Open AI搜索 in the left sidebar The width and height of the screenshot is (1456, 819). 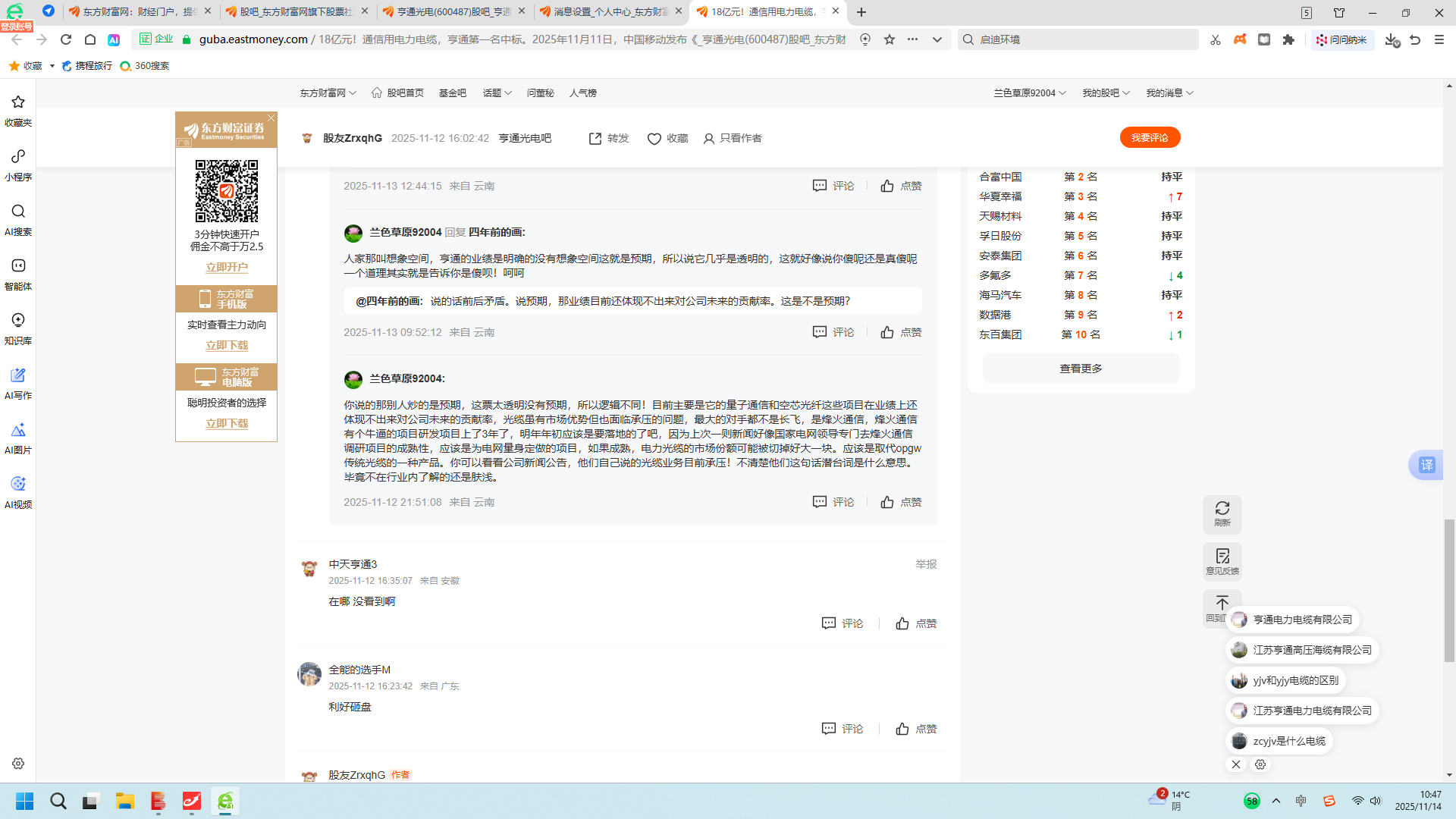point(18,218)
